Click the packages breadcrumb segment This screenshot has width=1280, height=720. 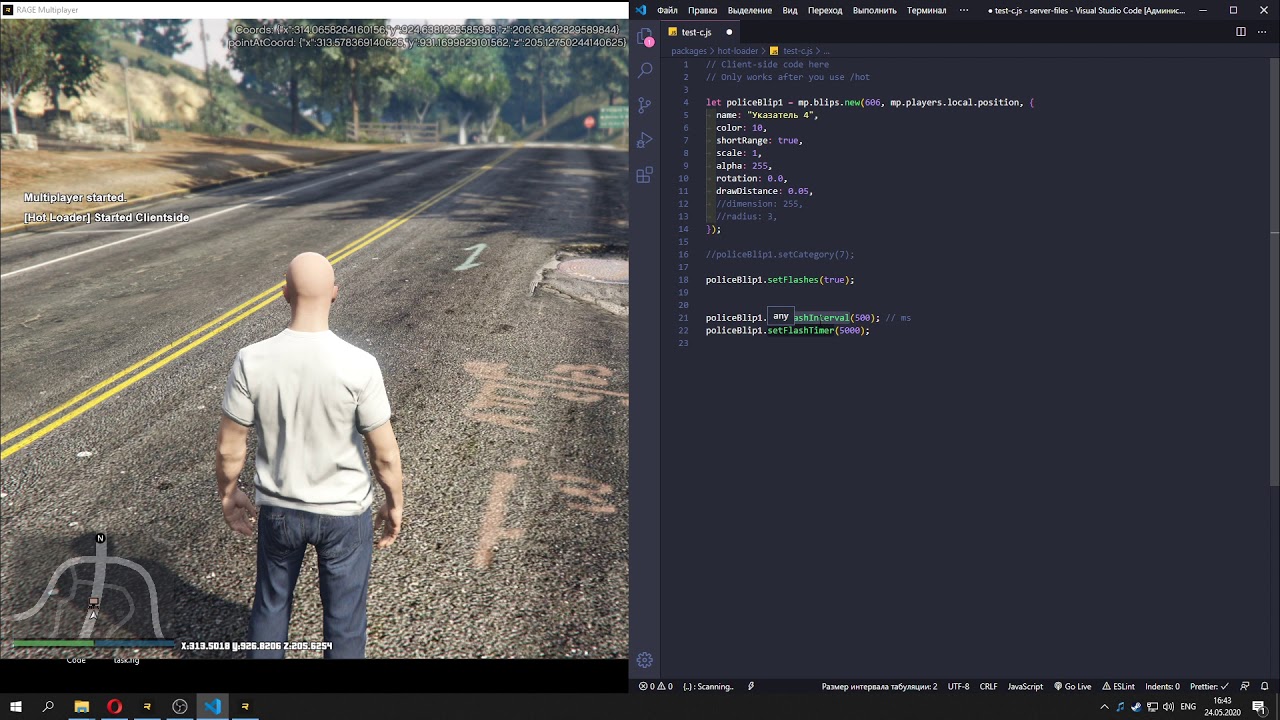(689, 50)
